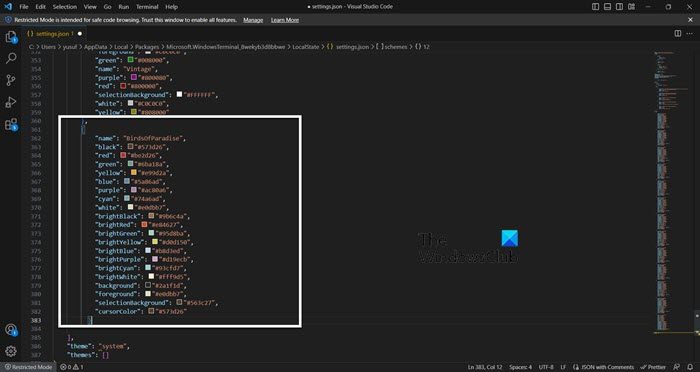Toggle the secondary side bar layout button
The height and width of the screenshot is (372, 700).
pyautogui.click(x=620, y=7)
